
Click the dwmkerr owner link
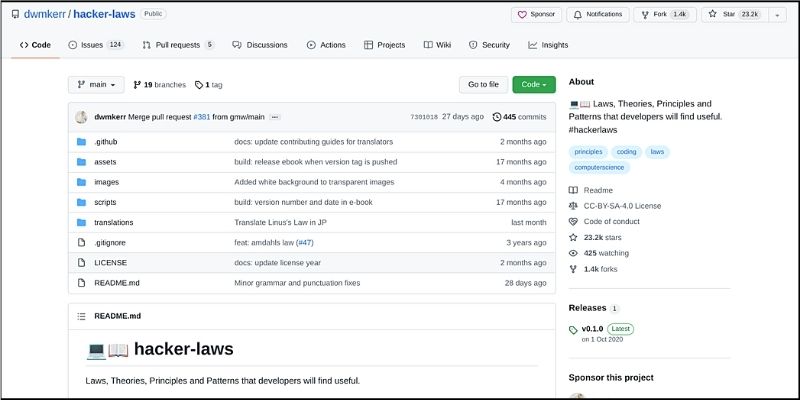pos(44,14)
